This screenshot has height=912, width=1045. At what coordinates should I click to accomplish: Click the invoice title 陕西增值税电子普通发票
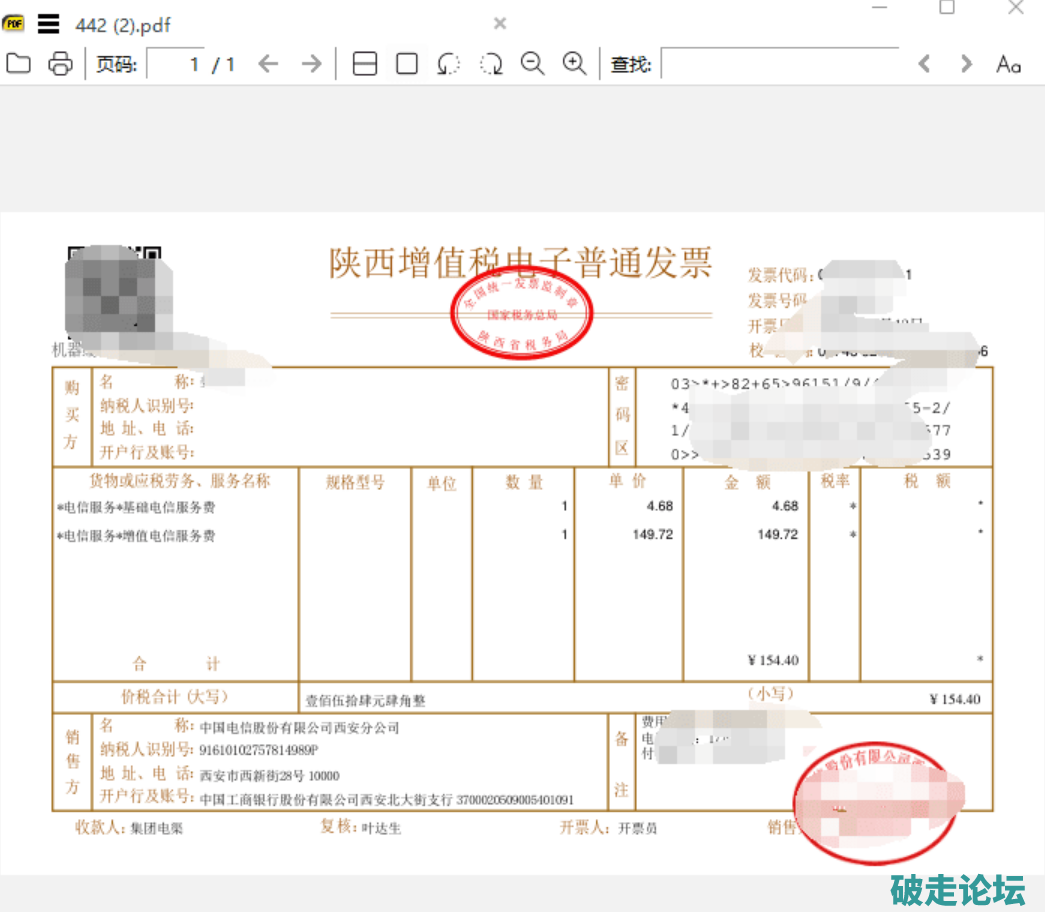coord(520,263)
